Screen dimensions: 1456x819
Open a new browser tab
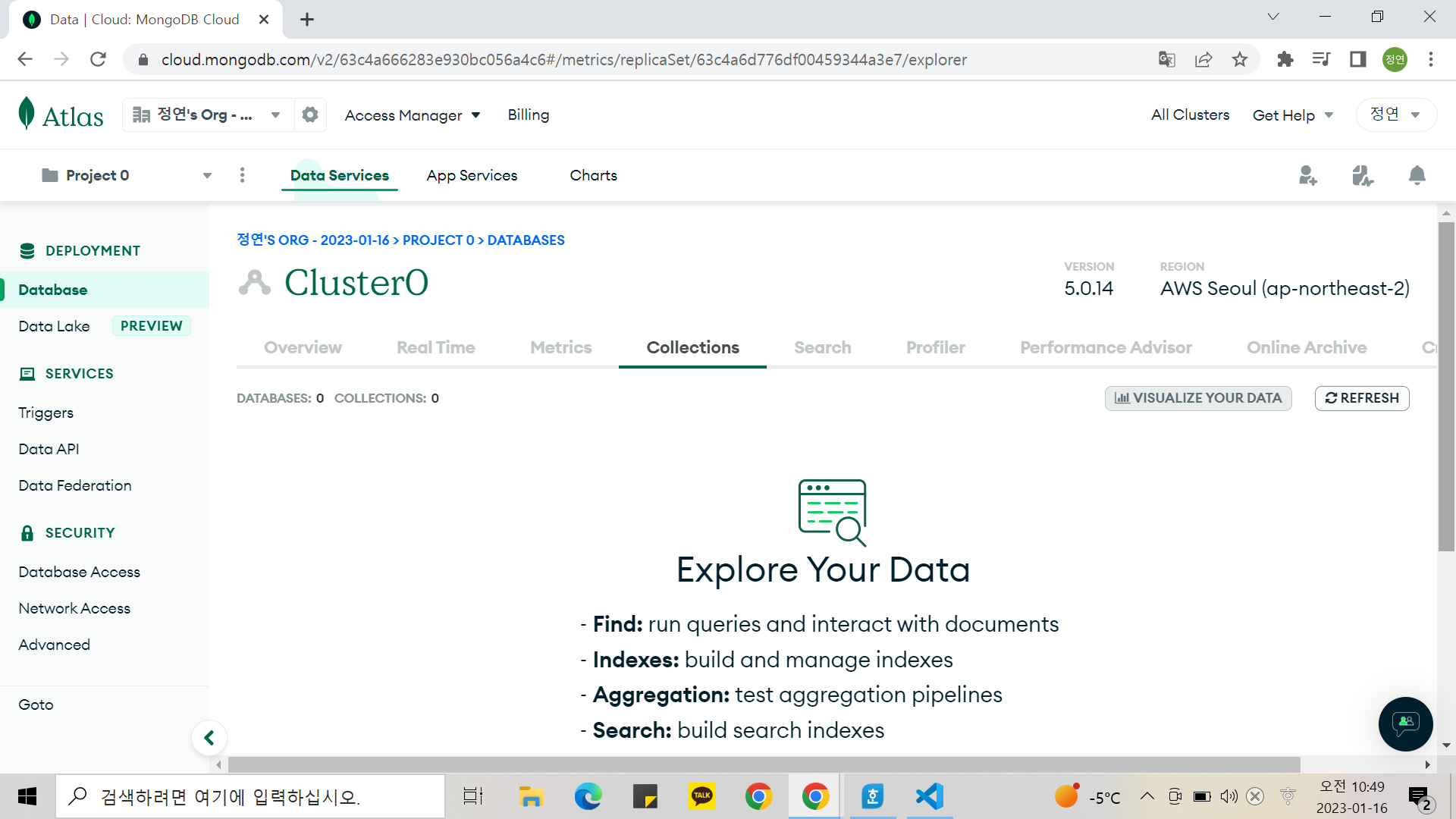coord(307,20)
